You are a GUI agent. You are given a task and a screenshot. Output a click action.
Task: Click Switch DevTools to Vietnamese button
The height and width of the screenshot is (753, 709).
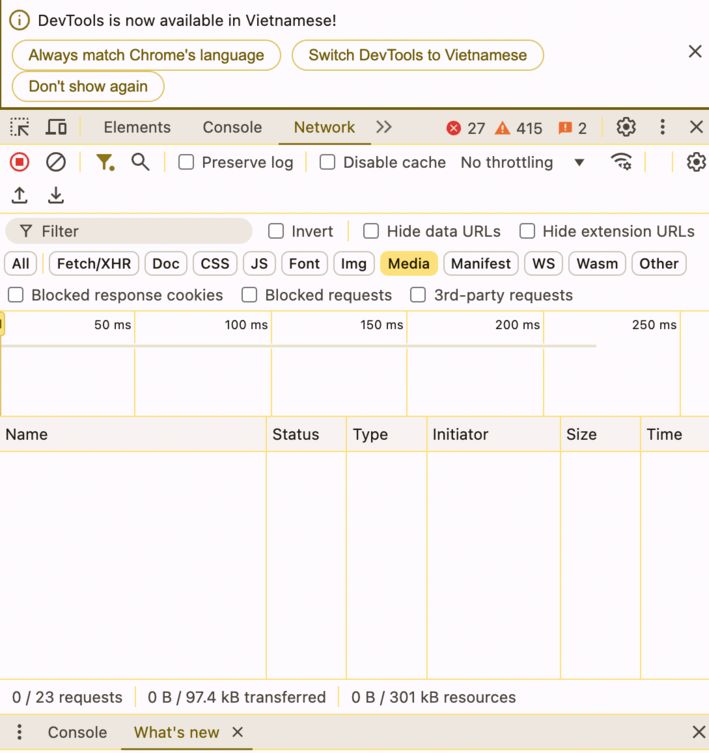click(x=417, y=55)
